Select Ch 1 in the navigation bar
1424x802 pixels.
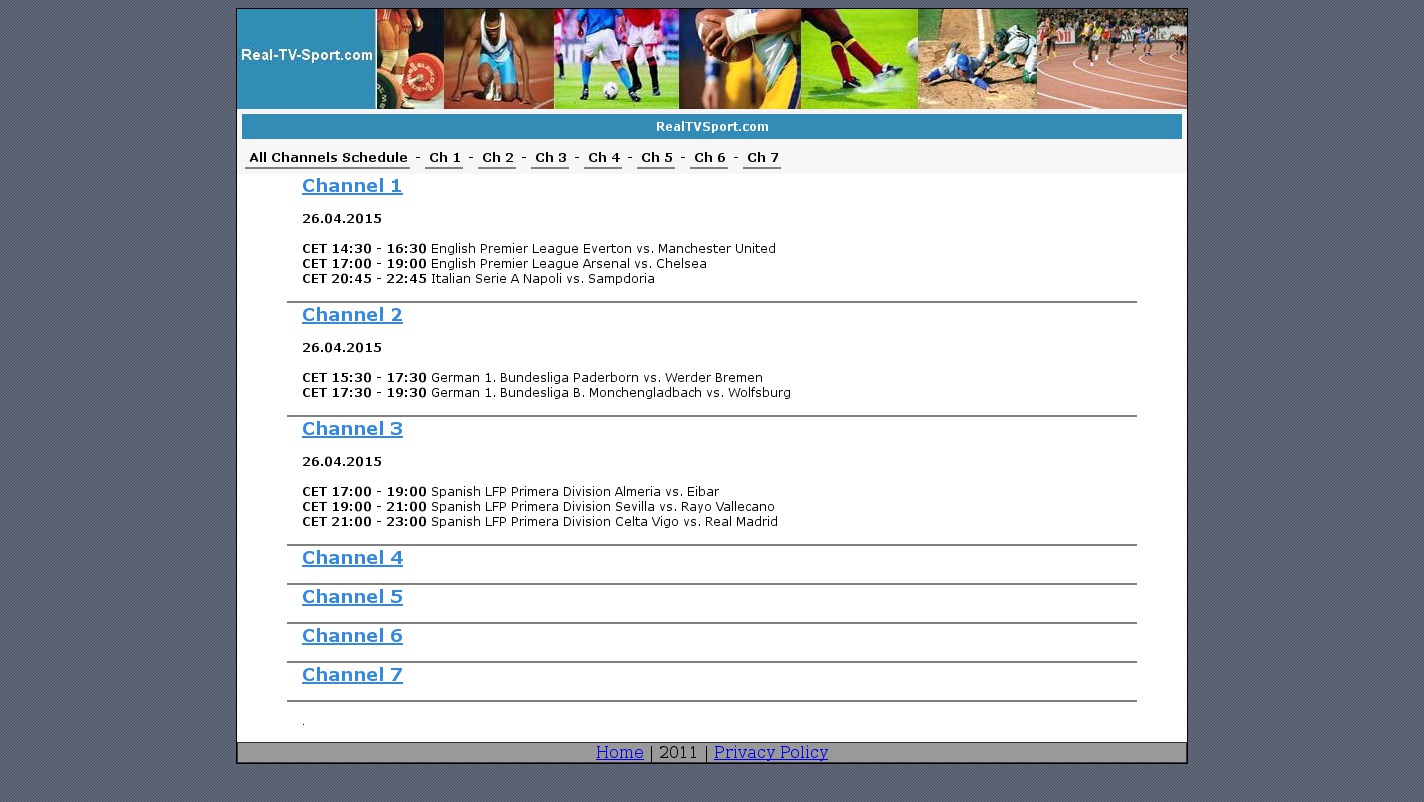pos(444,158)
